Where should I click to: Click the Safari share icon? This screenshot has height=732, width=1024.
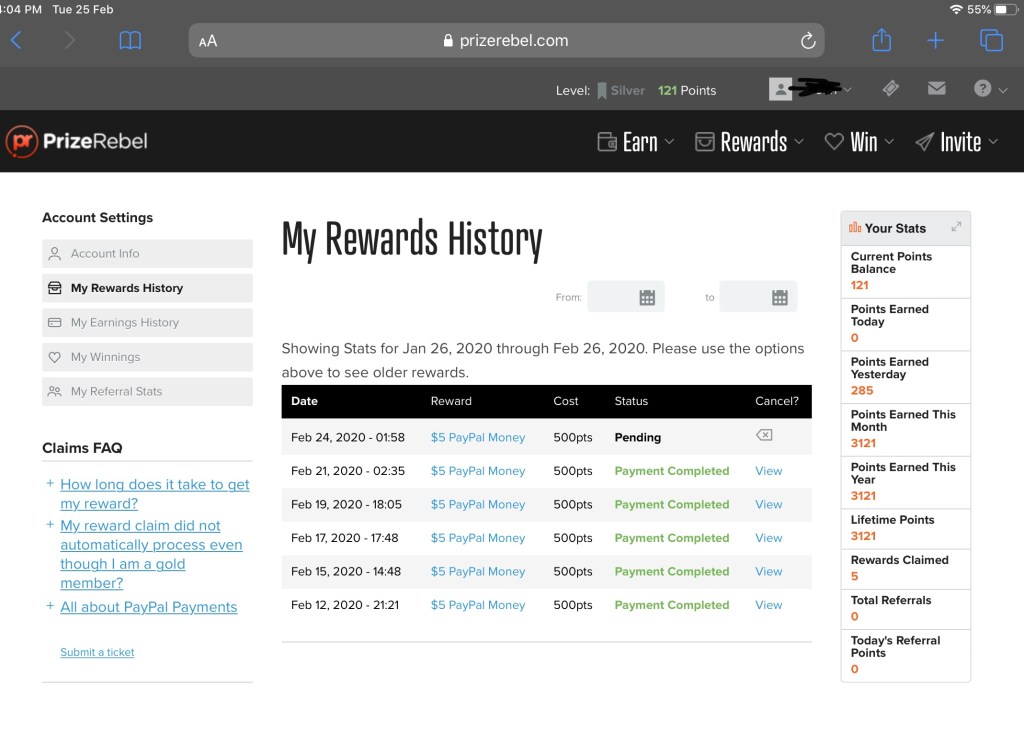tap(881, 40)
